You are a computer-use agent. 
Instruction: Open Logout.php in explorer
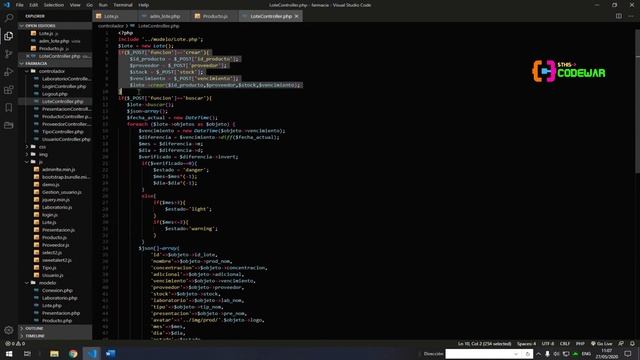pyautogui.click(x=55, y=94)
